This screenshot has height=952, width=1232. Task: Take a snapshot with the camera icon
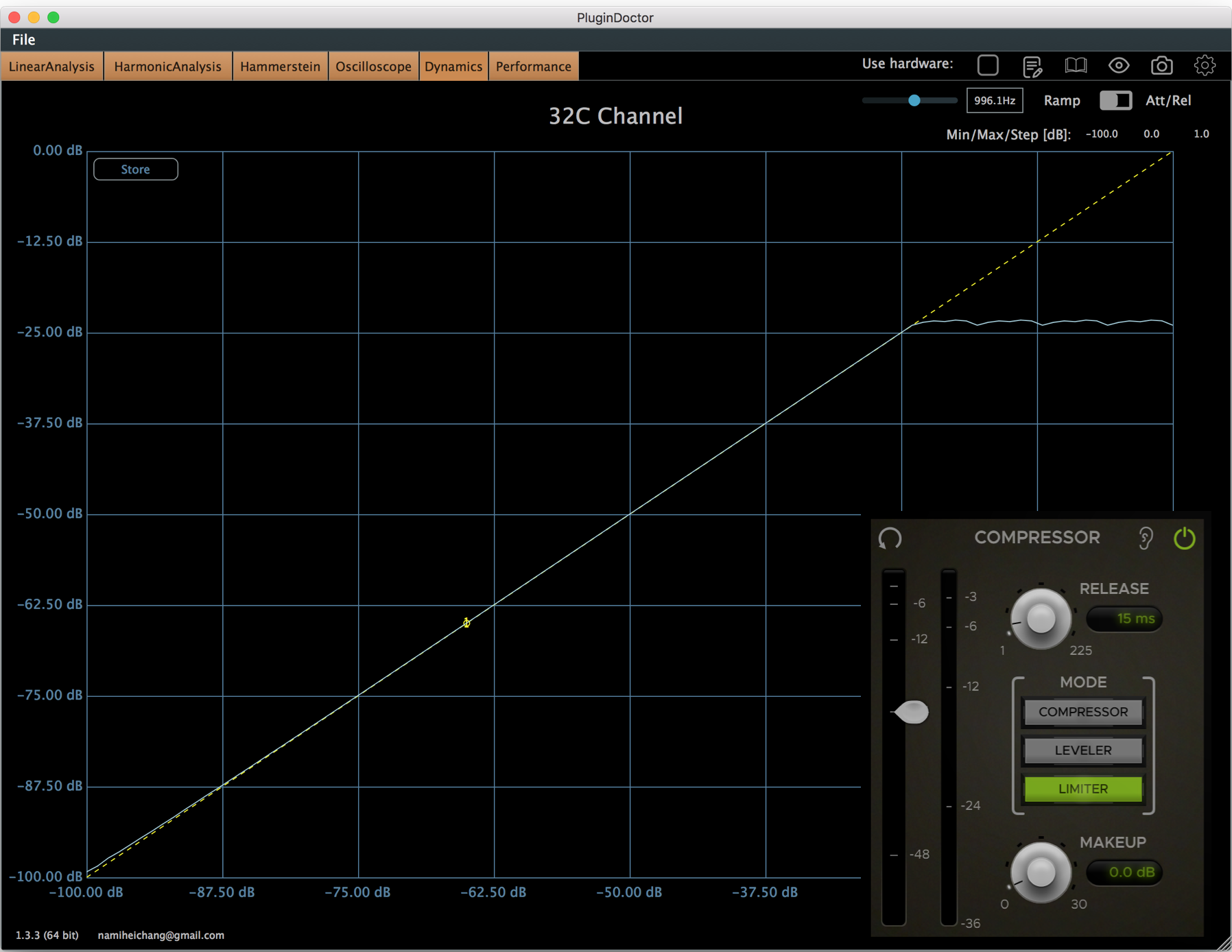coord(1161,65)
